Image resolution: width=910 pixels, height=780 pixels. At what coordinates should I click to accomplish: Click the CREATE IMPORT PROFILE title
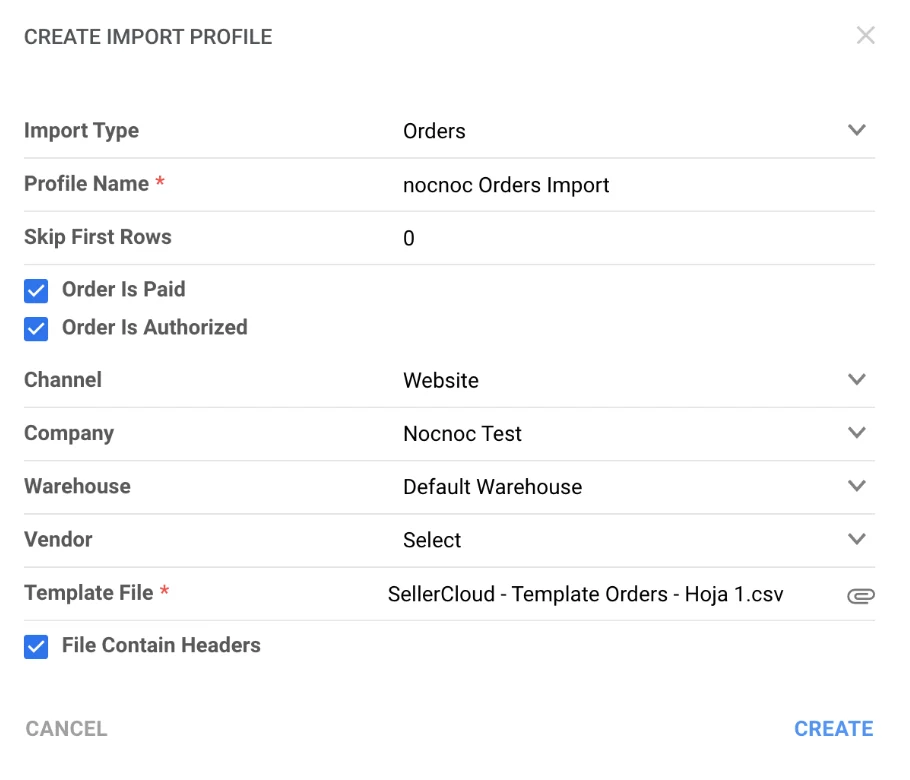(x=148, y=37)
